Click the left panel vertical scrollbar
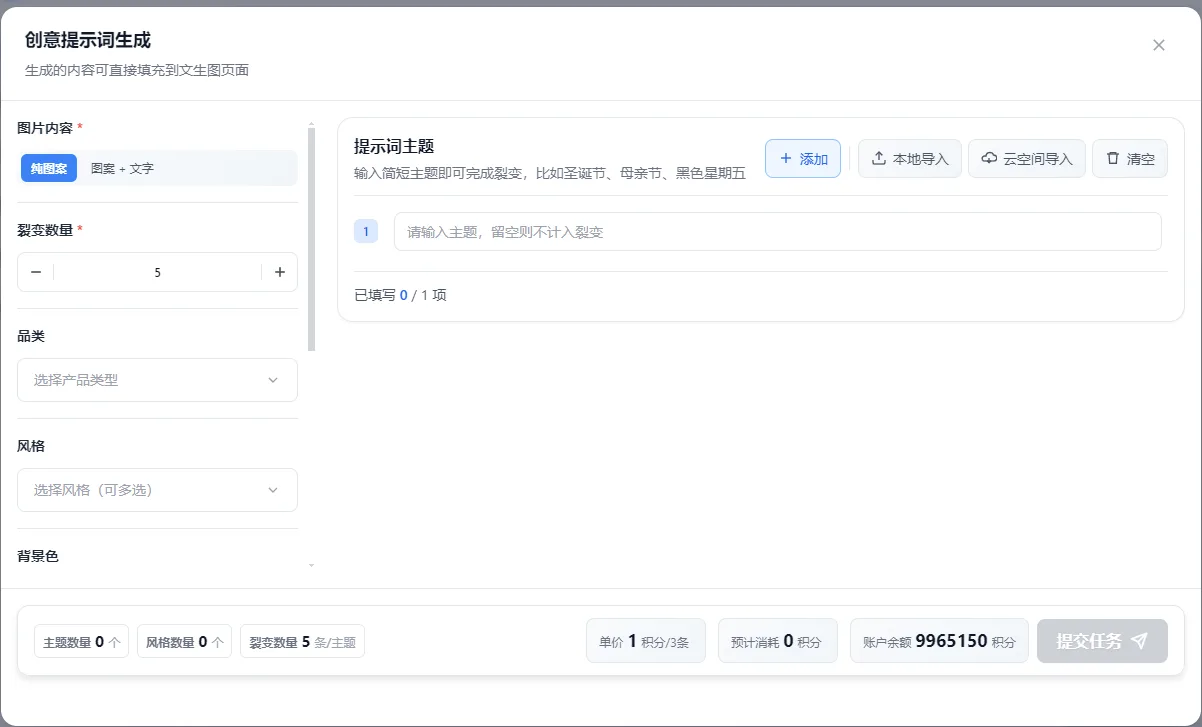The width and height of the screenshot is (1202, 727). coord(311,240)
